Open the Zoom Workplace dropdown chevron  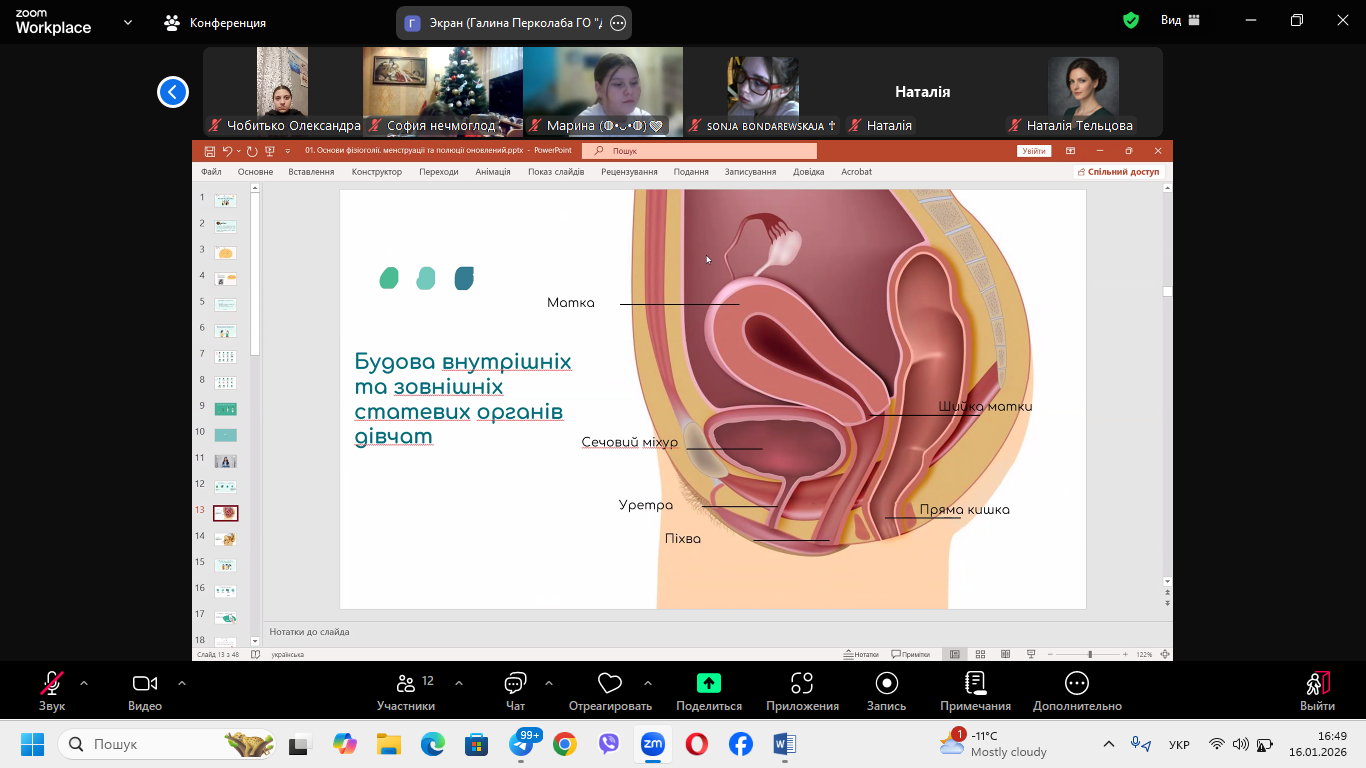(128, 22)
